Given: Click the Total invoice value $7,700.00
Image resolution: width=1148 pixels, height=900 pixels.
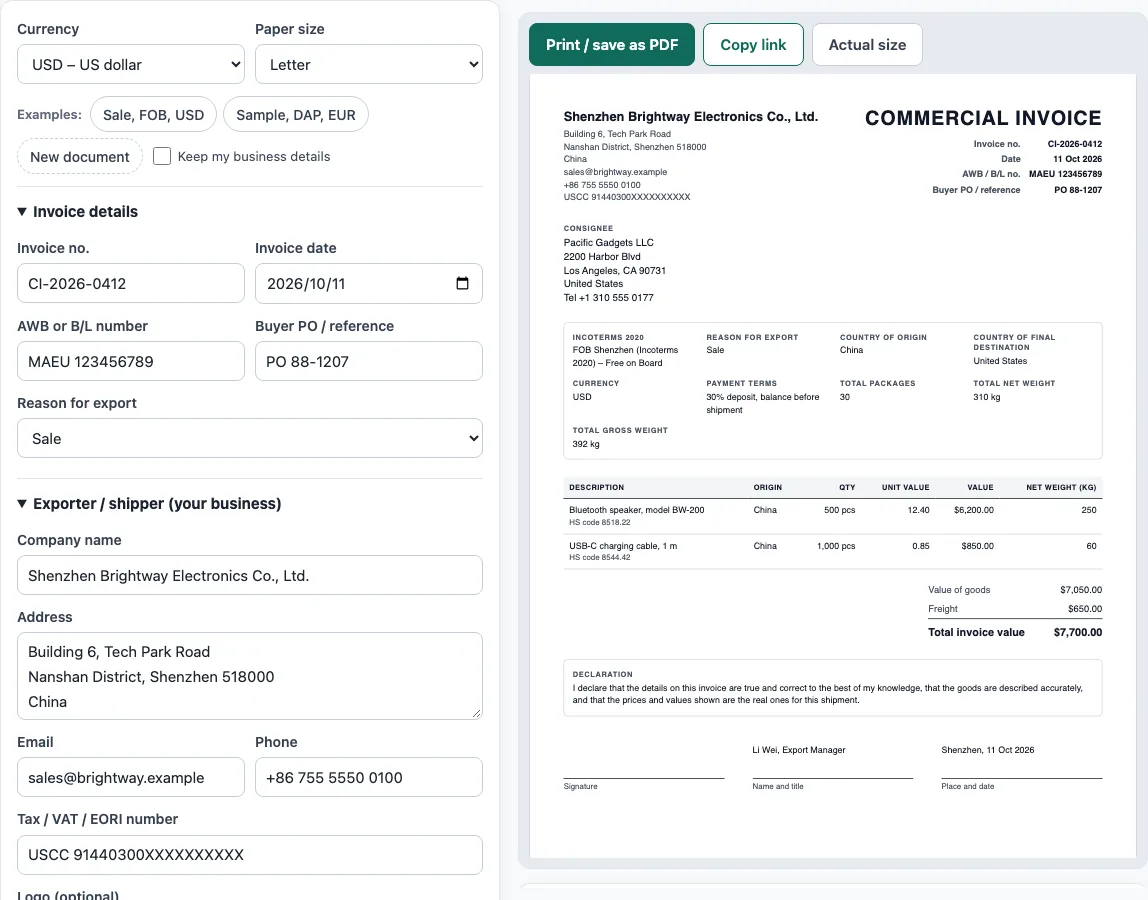Looking at the screenshot, I should click(1078, 632).
